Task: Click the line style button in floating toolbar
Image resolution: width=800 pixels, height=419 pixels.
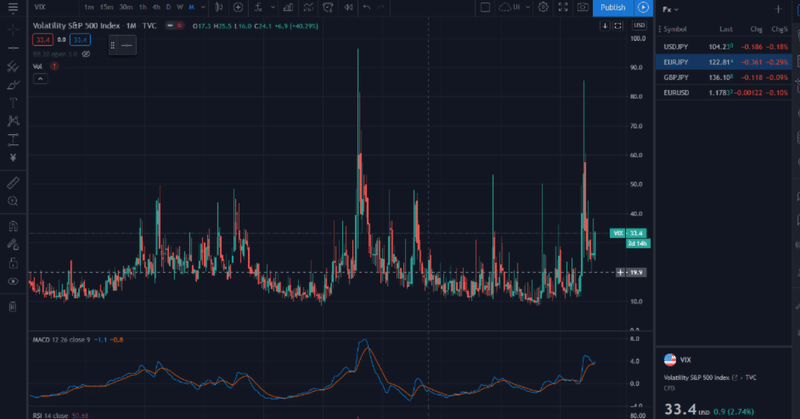Action: 127,45
